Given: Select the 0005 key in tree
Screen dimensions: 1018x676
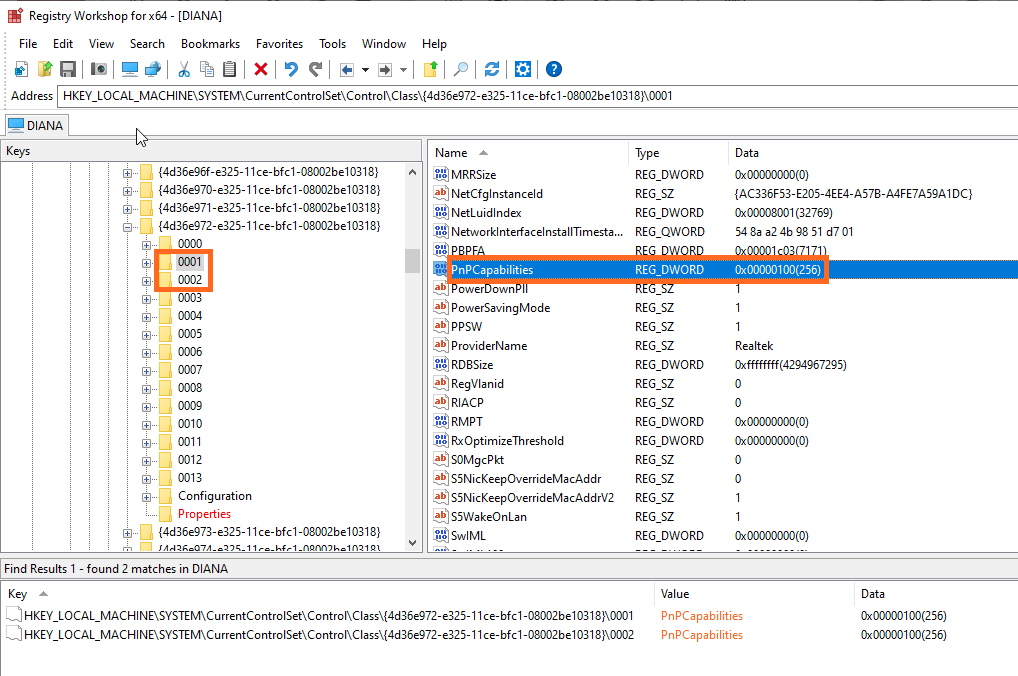Looking at the screenshot, I should [190, 334].
